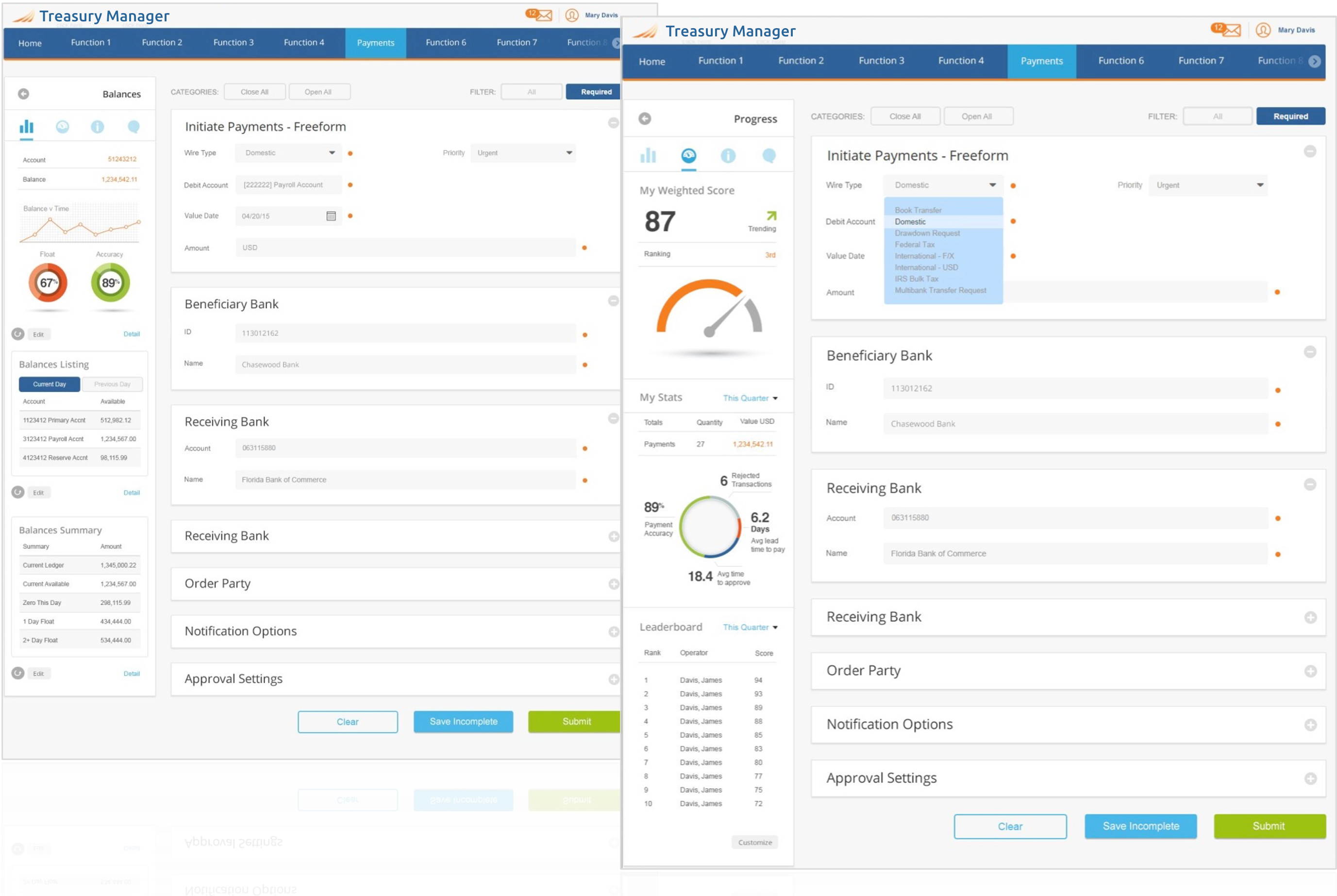Click the Customize button under Leaderboard
The width and height of the screenshot is (1337, 896).
coord(754,842)
